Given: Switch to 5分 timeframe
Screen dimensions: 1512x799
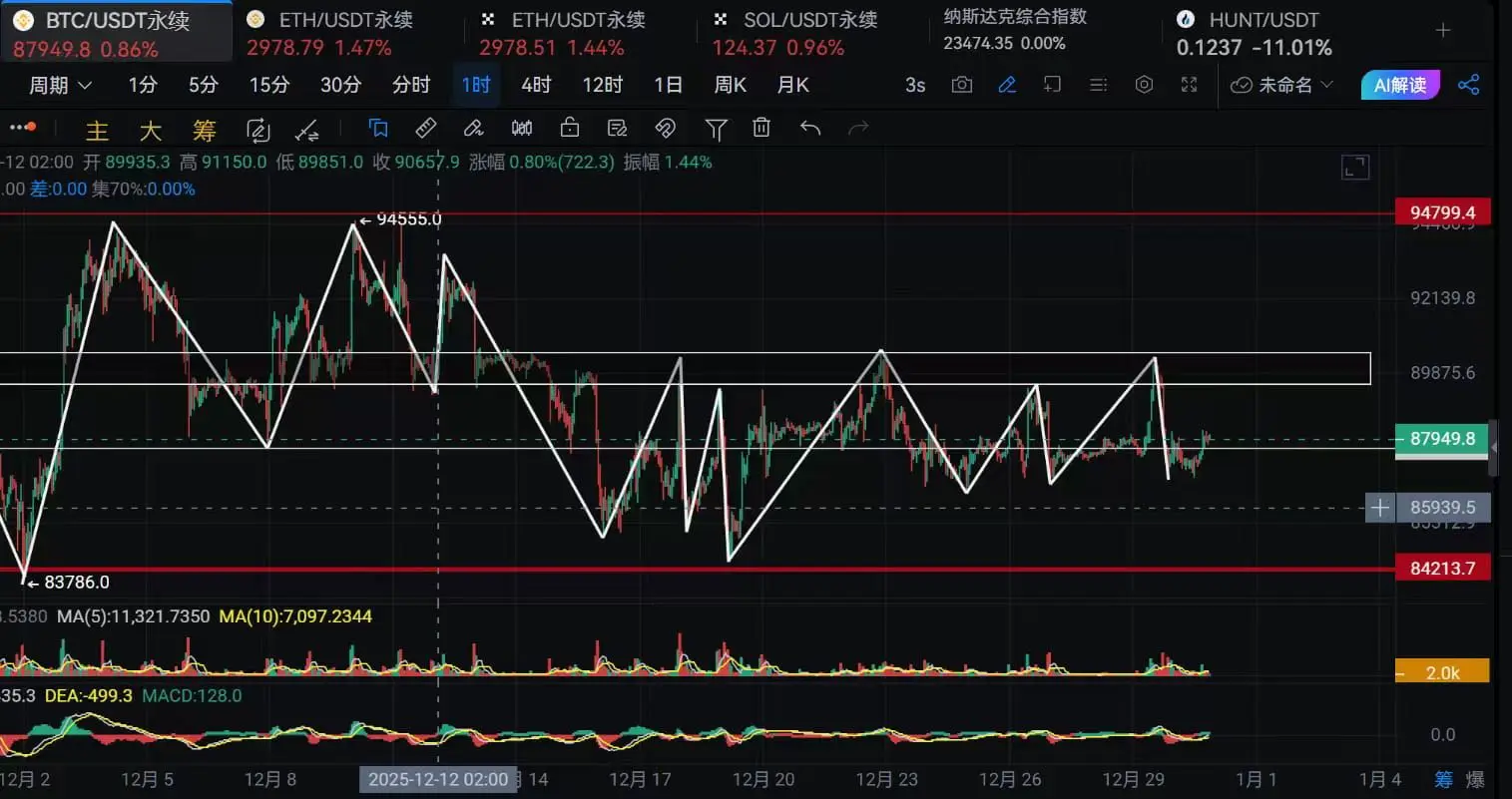Looking at the screenshot, I should coord(204,85).
